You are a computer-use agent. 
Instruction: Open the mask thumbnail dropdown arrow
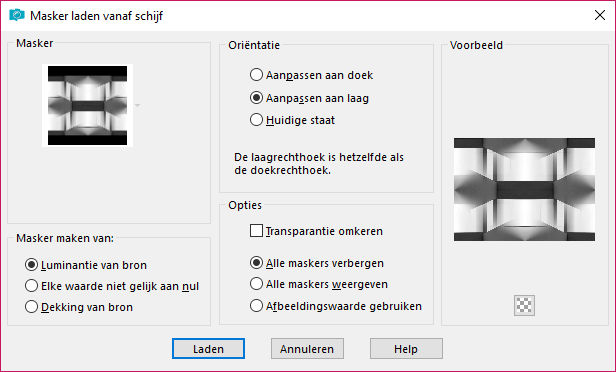[137, 105]
